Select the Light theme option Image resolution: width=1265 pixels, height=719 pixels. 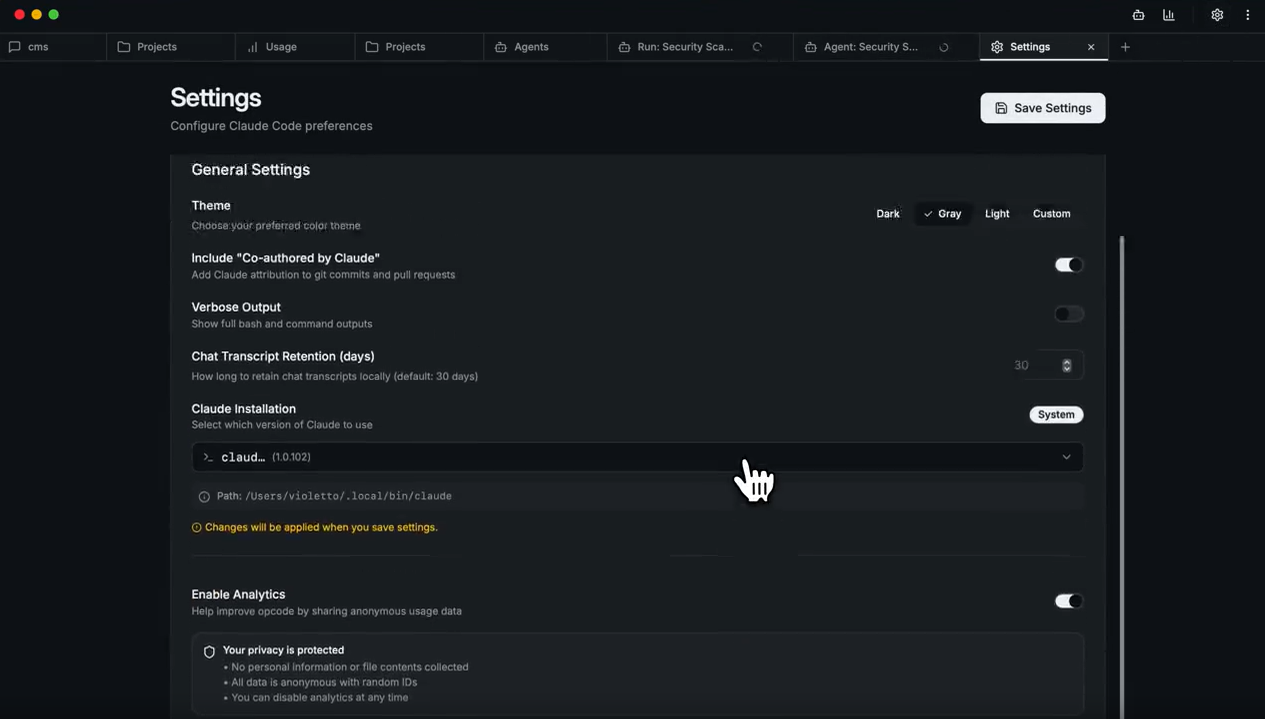pos(997,214)
